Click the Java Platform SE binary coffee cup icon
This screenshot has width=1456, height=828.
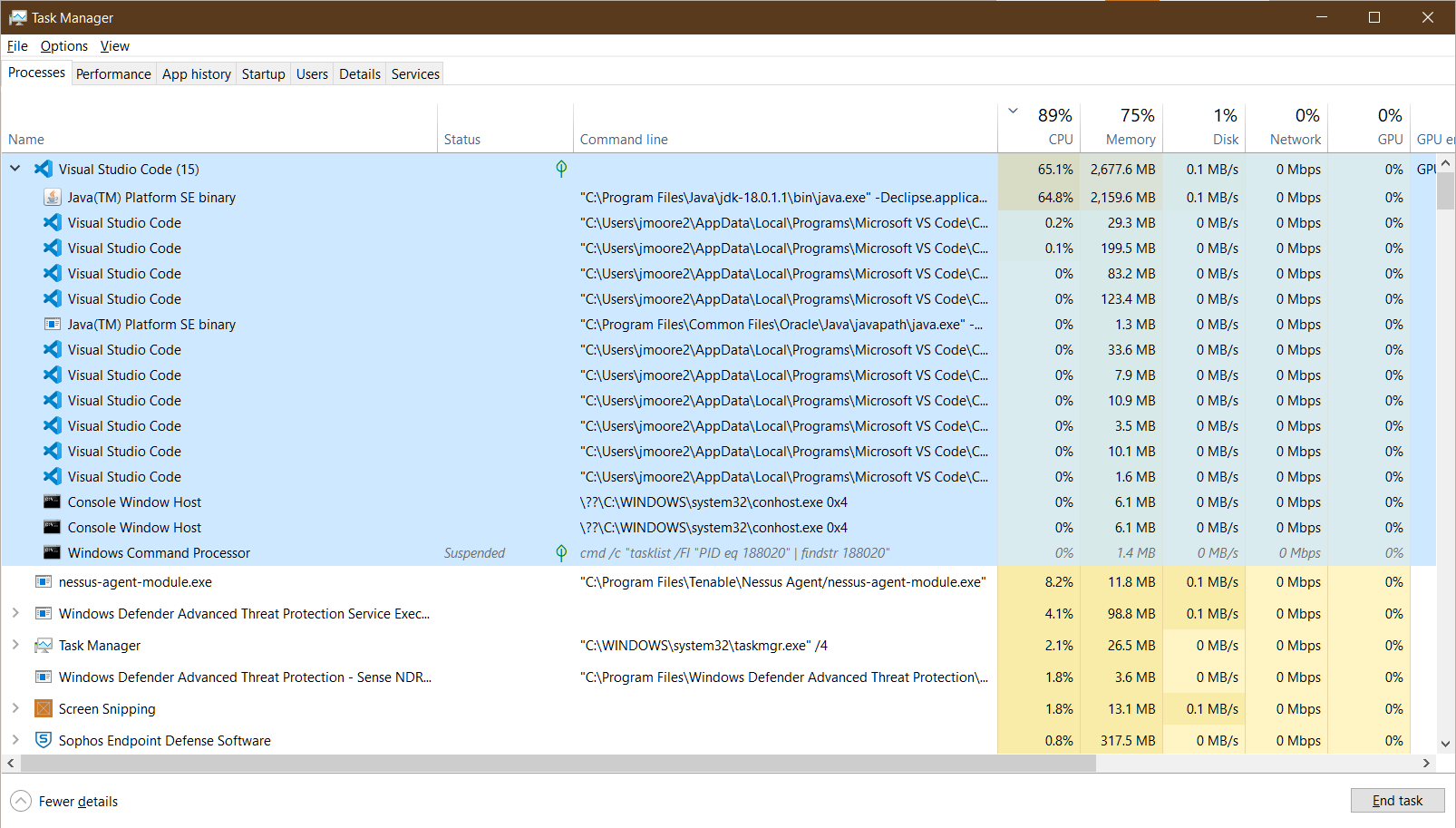52,197
